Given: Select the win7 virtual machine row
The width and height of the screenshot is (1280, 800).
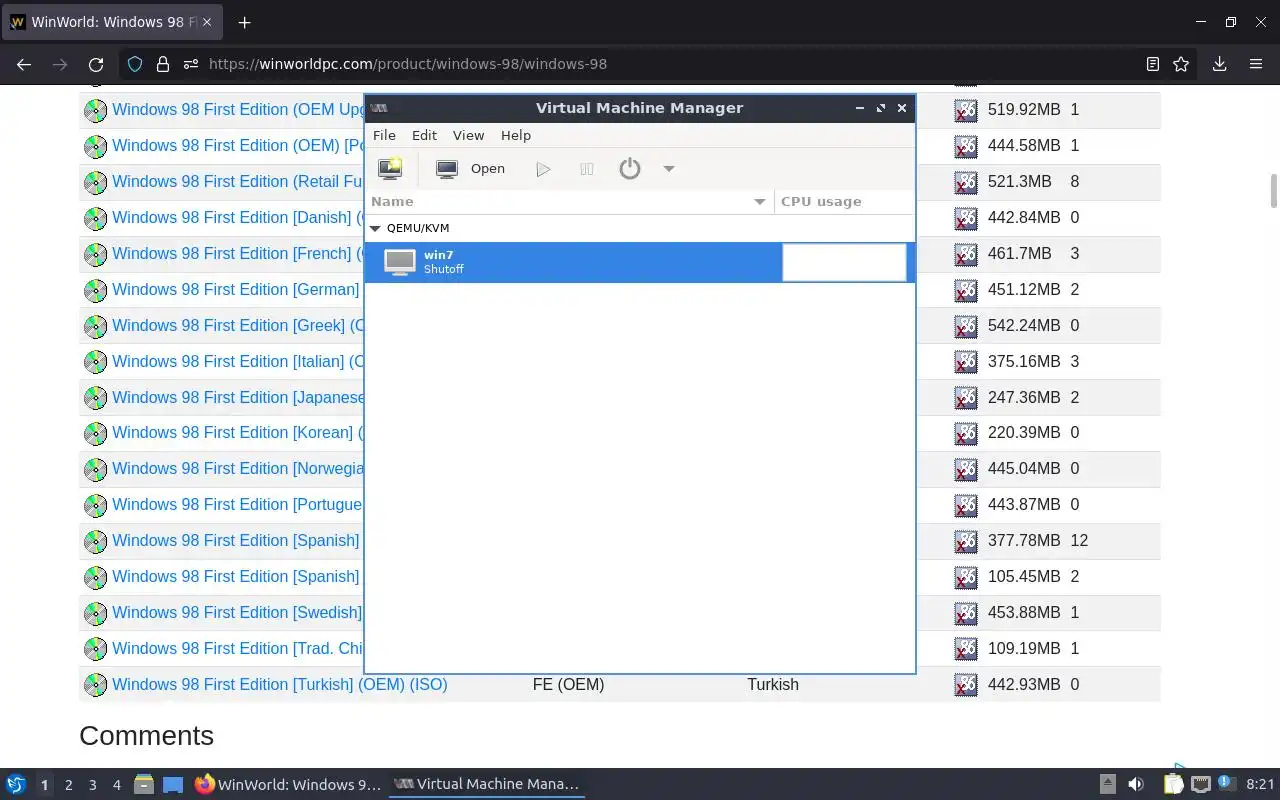Looking at the screenshot, I should 639,262.
